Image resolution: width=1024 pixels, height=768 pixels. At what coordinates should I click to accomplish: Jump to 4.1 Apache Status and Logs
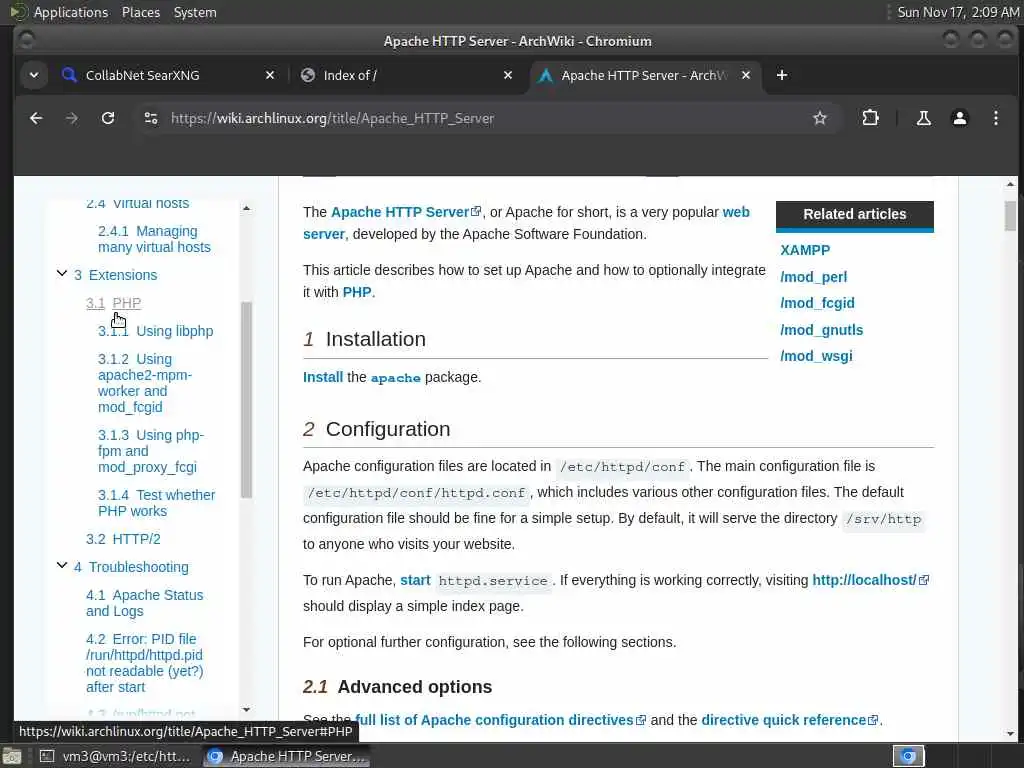144,603
